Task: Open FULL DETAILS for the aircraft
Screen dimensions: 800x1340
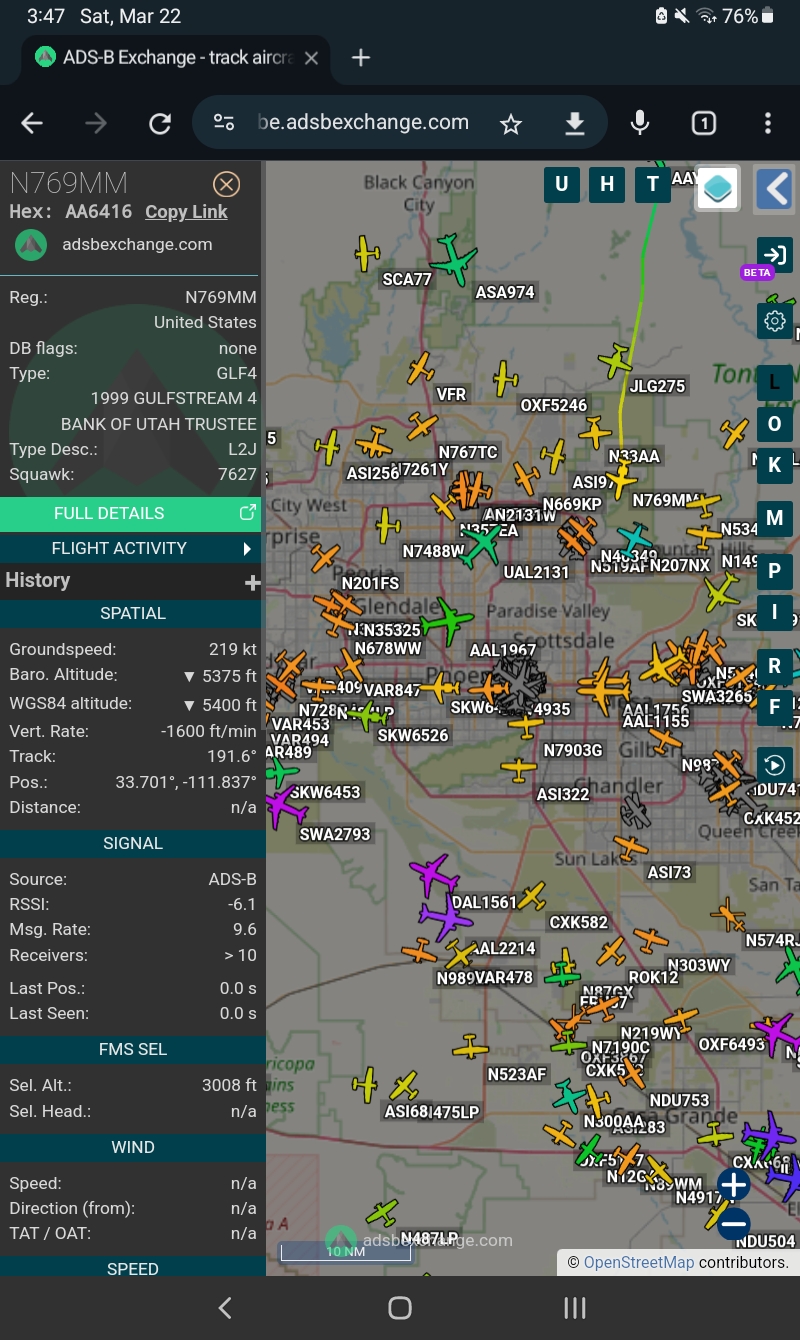Action: [130, 513]
